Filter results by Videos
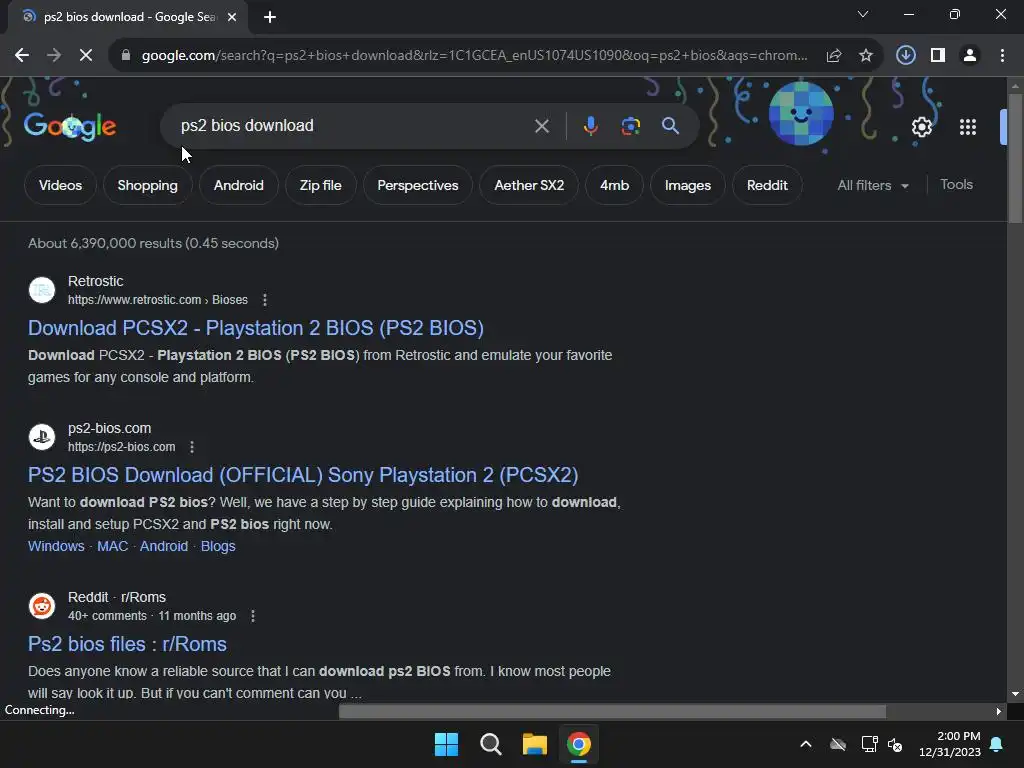Screen dimensions: 1024x768 60,185
